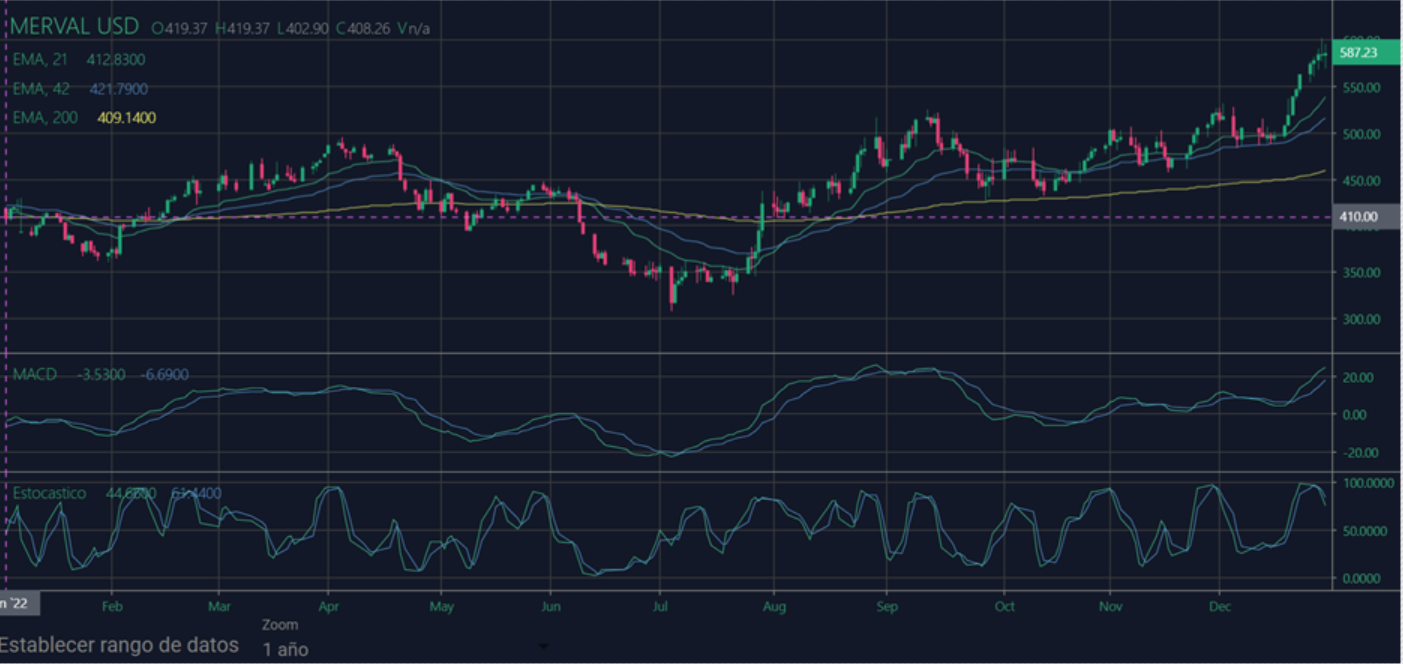Click the Apr label on time axis
1403x664 pixels.
coord(328,606)
